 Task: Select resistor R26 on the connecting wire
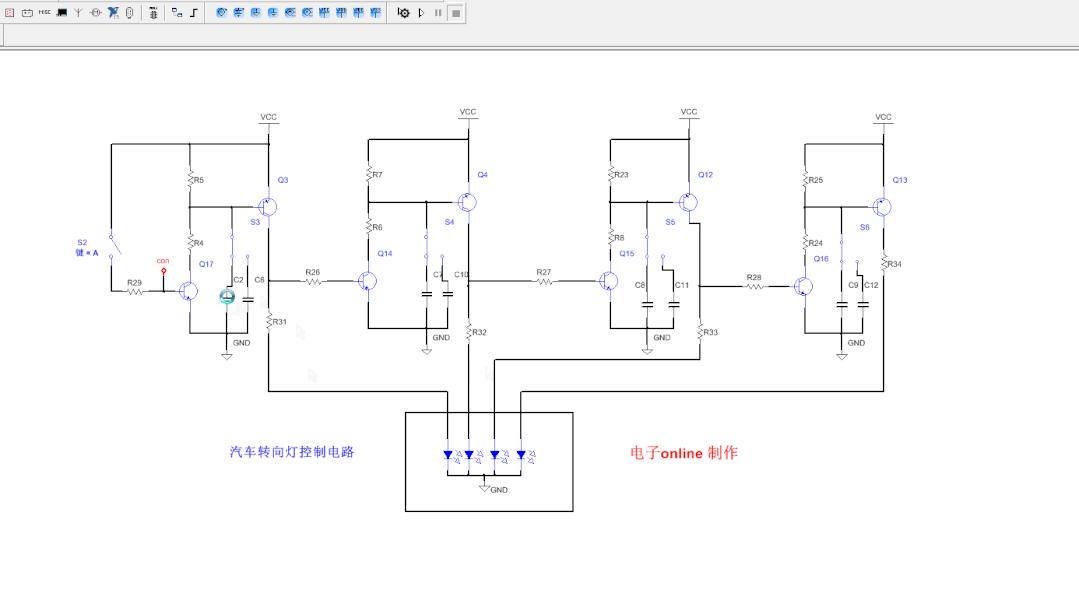point(312,283)
